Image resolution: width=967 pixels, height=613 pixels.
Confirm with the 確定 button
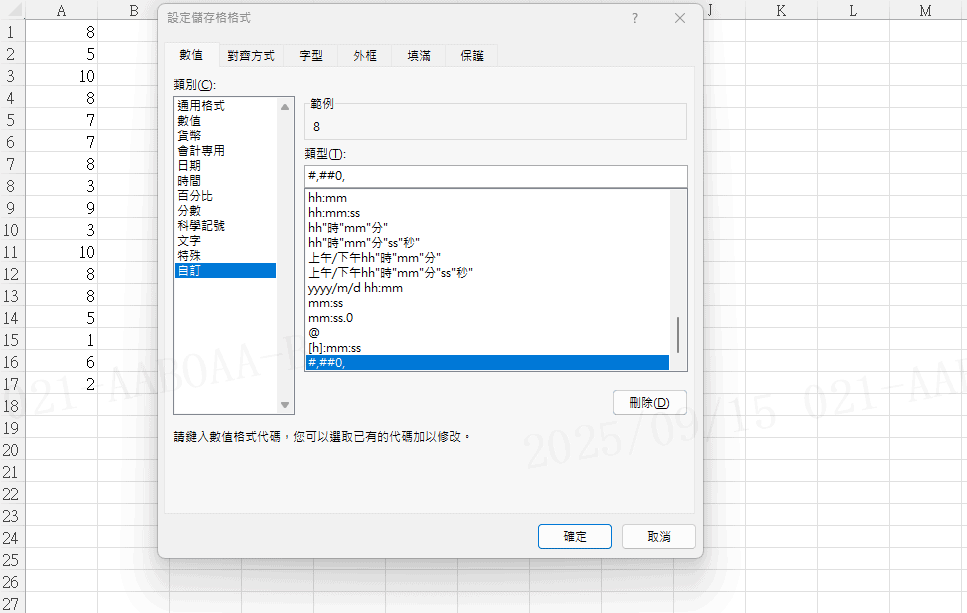(x=575, y=536)
